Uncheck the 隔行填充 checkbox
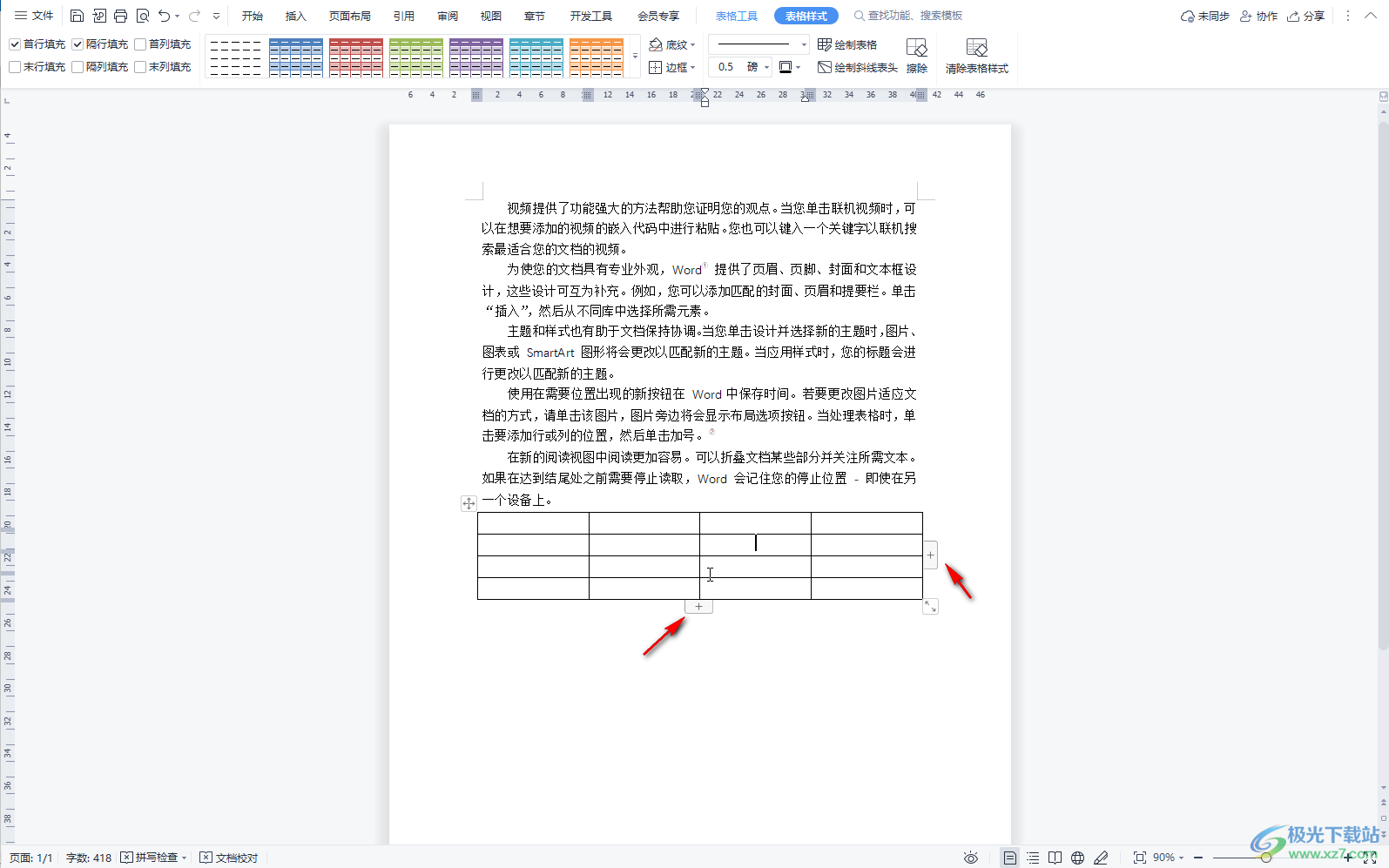The height and width of the screenshot is (868, 1389). click(78, 44)
